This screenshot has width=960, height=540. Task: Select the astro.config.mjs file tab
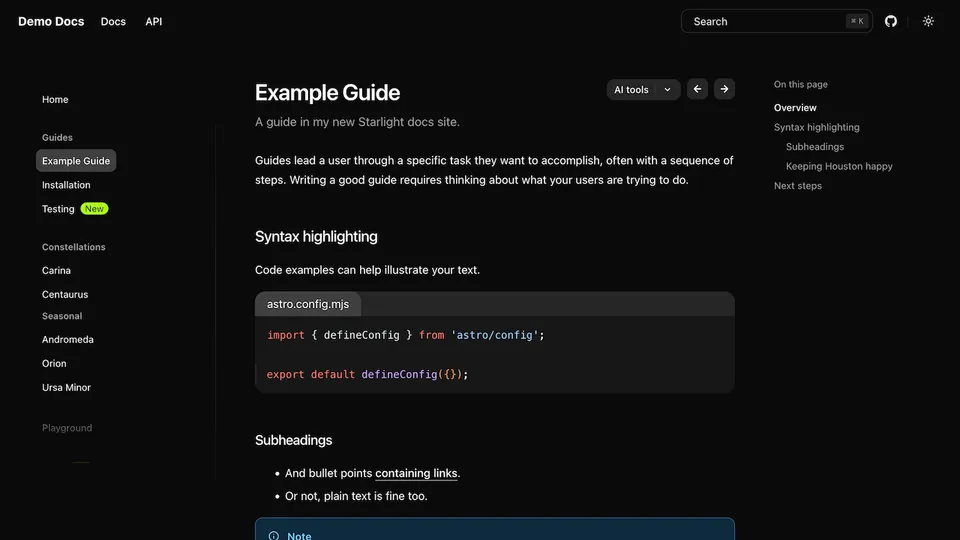308,304
